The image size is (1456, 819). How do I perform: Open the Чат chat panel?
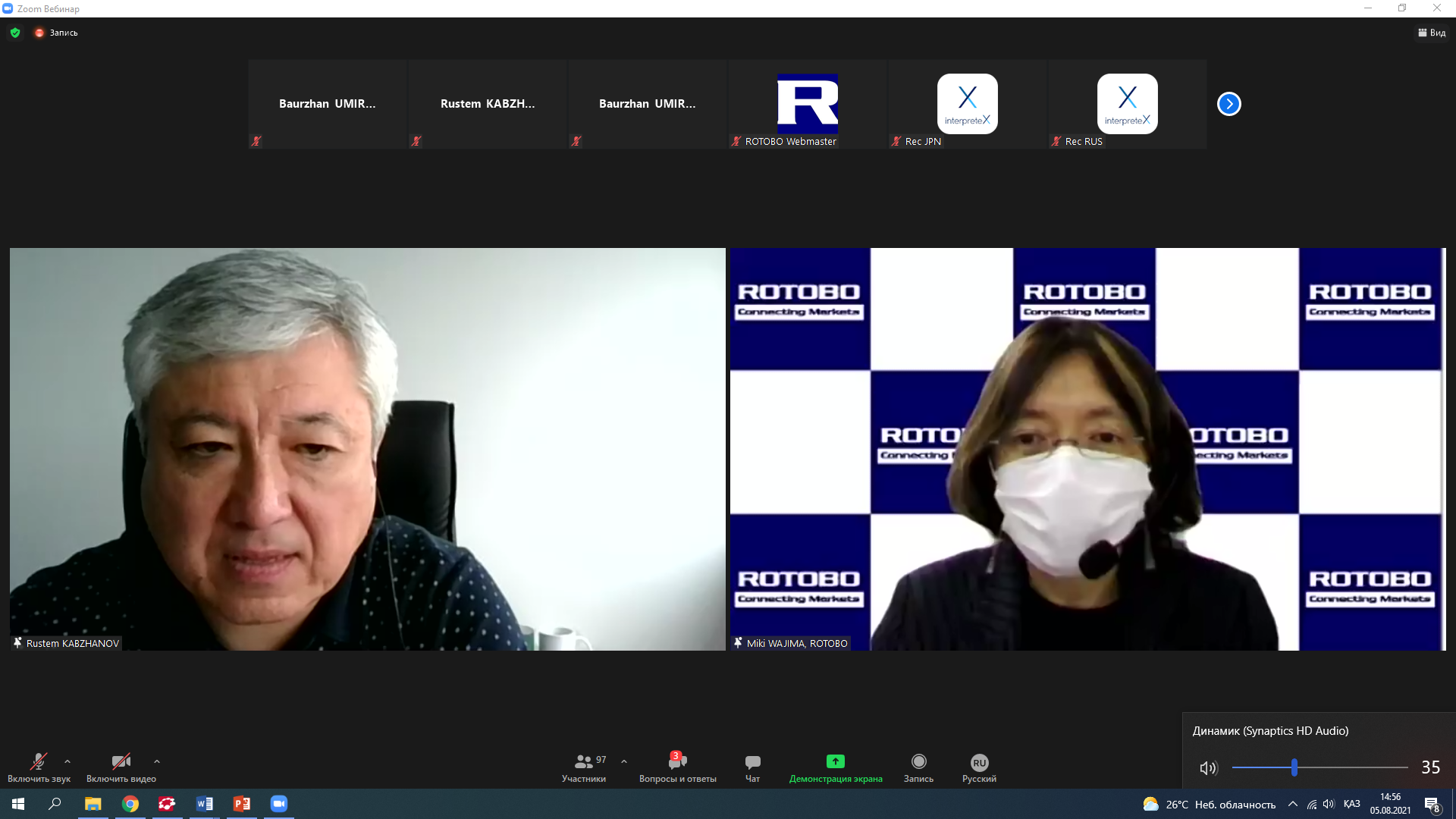[752, 767]
